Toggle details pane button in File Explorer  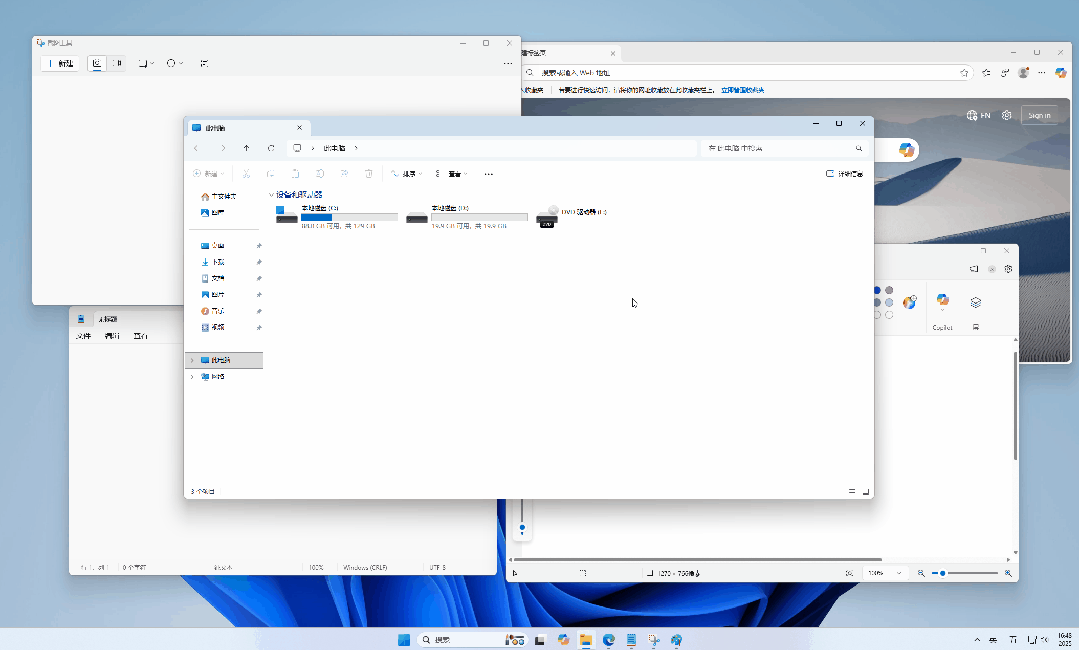pos(844,174)
